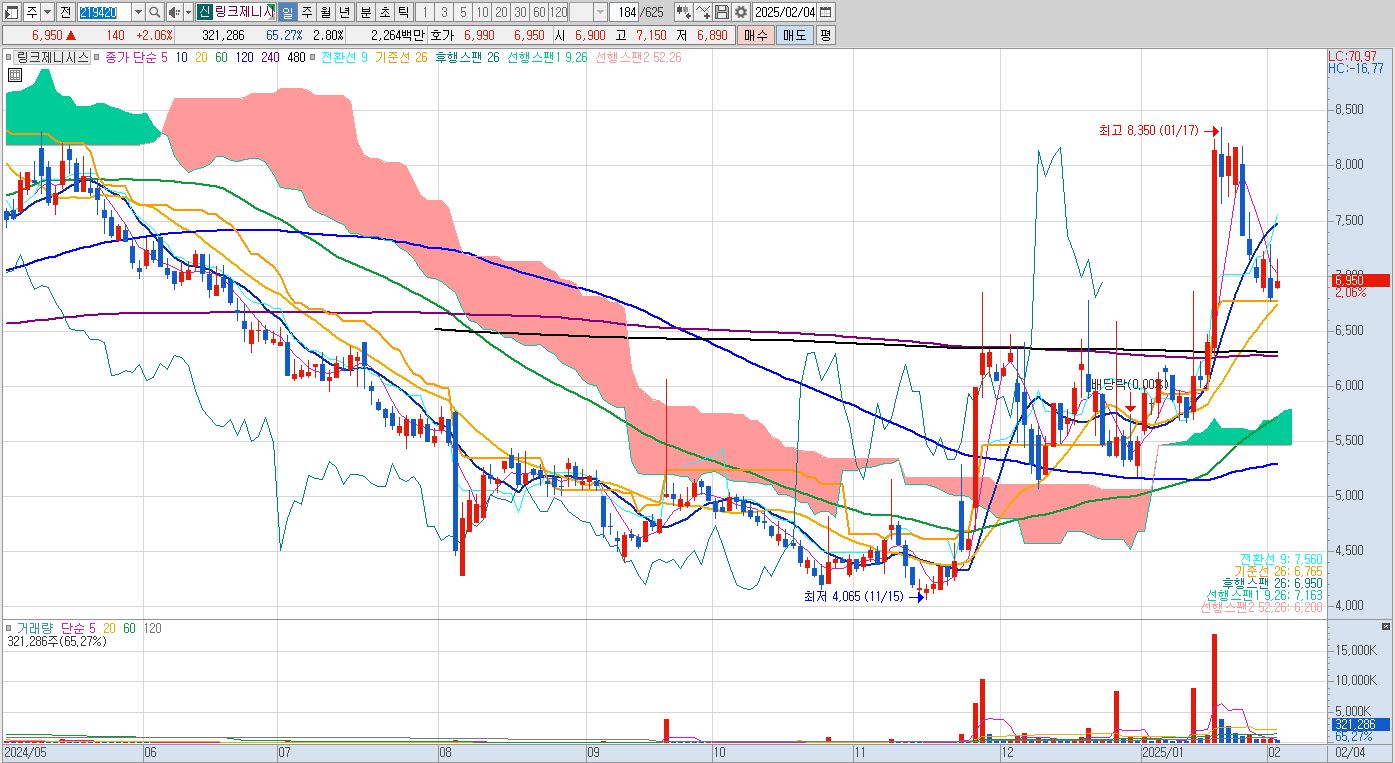Screen dimensions: 1395x763
Task: Click the 전환선 9 legend label
Action: click(344, 58)
